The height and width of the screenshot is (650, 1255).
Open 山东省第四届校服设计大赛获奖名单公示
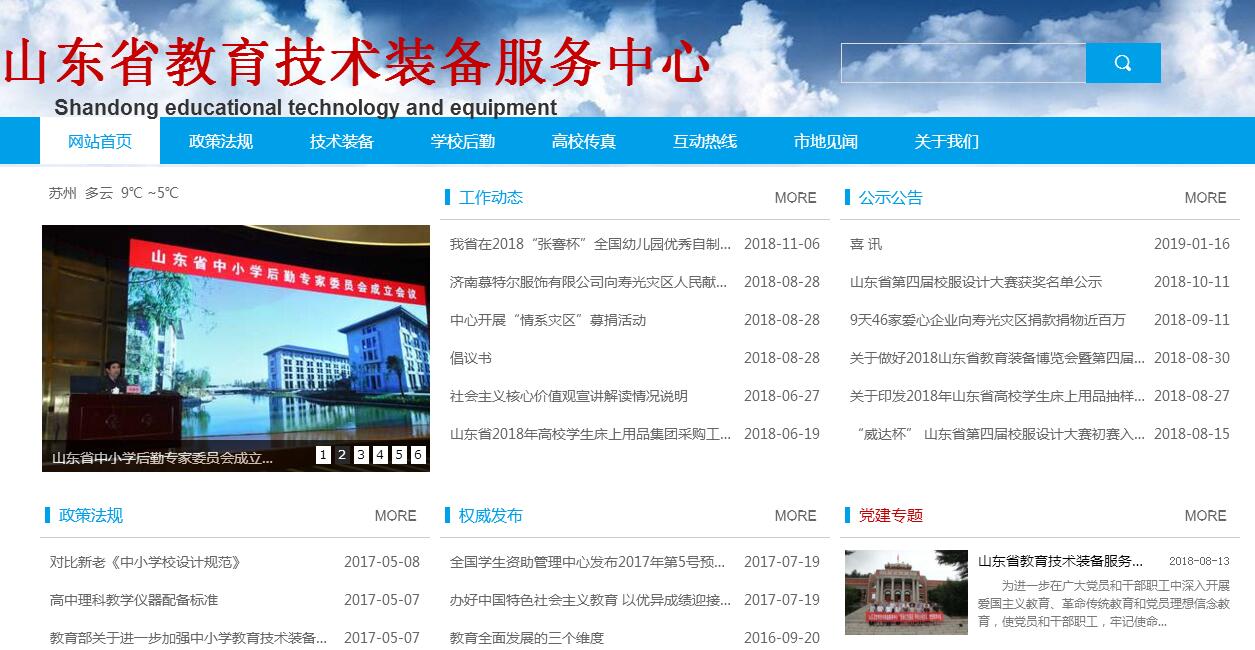976,282
